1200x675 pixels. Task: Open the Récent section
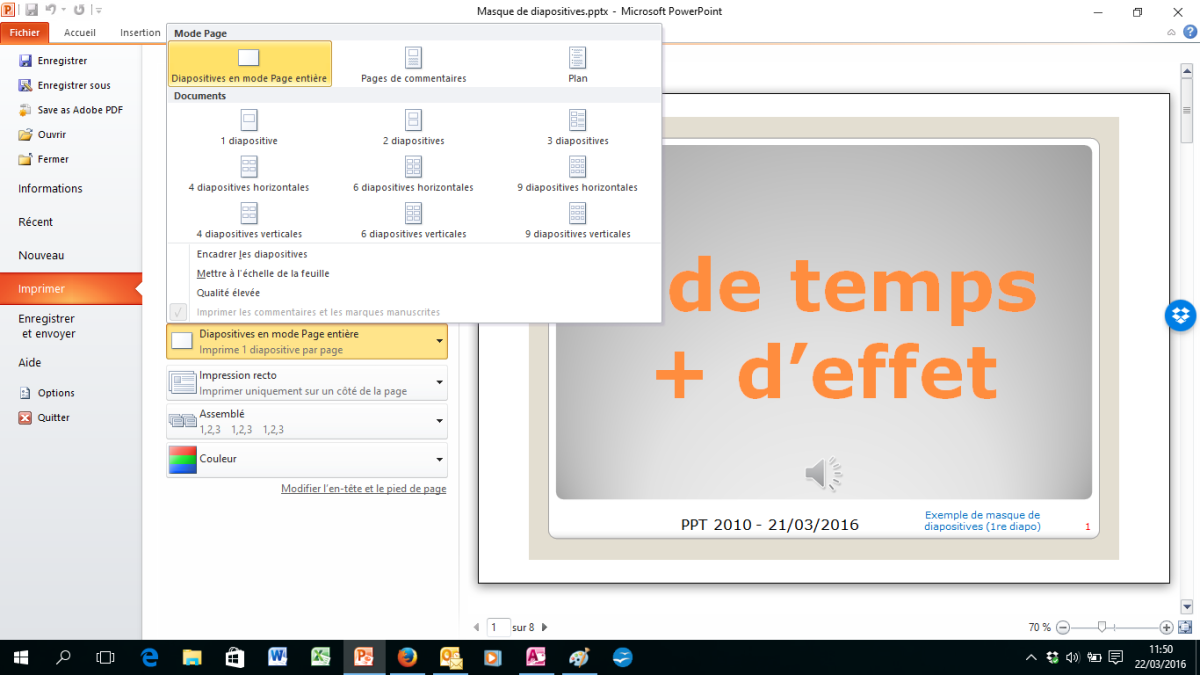pyautogui.click(x=36, y=222)
